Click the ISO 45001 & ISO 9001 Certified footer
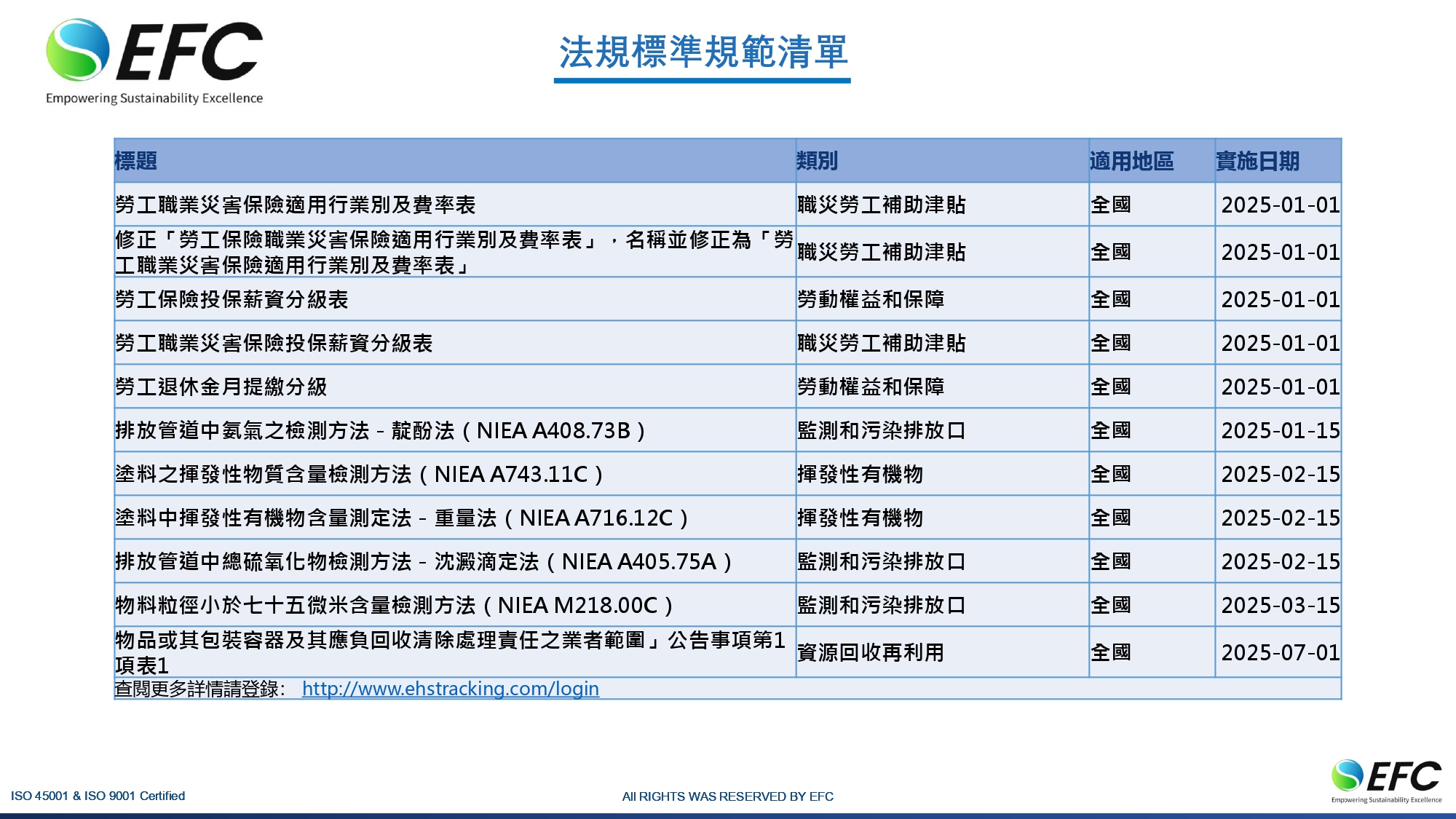Screen dimensions: 1456x819 coord(98,796)
